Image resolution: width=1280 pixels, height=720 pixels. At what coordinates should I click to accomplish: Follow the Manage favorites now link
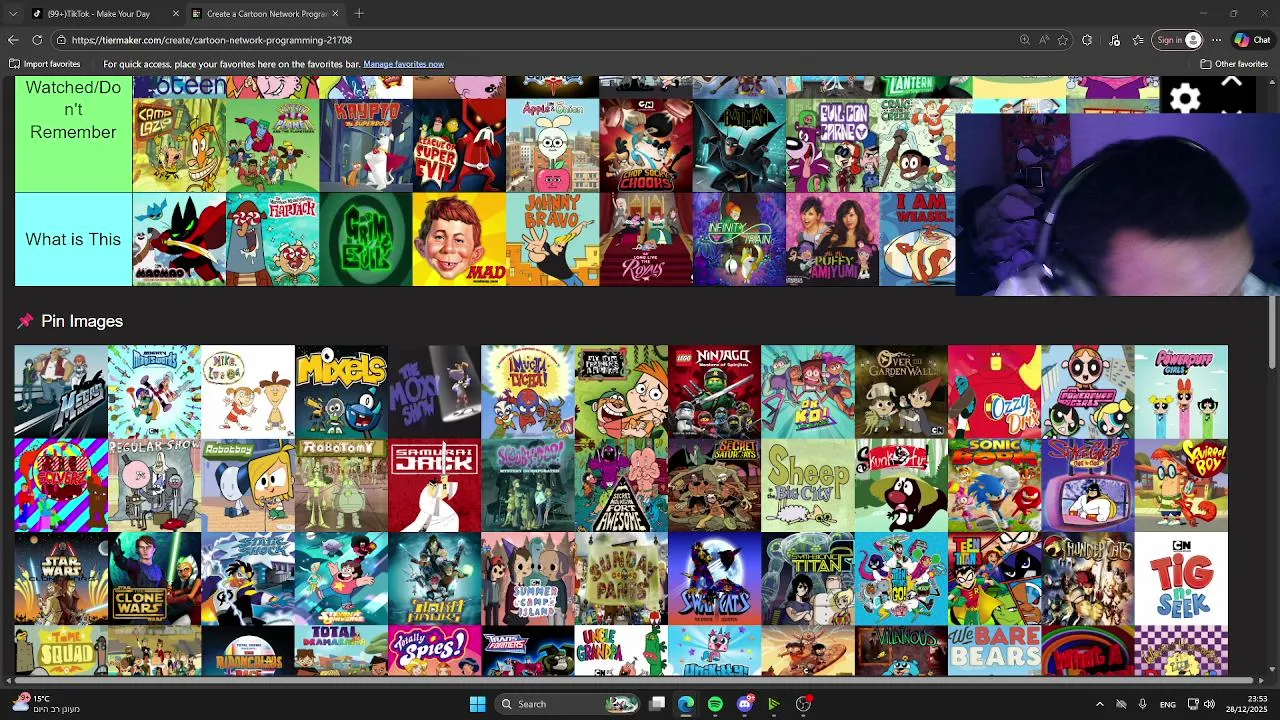tap(403, 64)
